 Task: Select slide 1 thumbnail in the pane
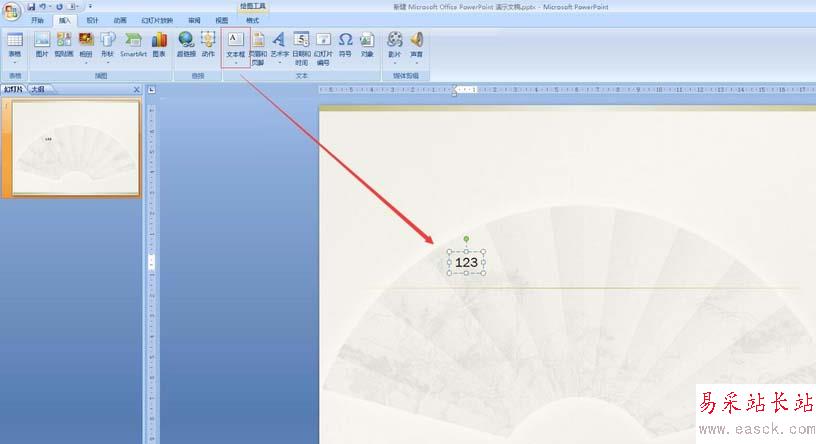point(76,148)
